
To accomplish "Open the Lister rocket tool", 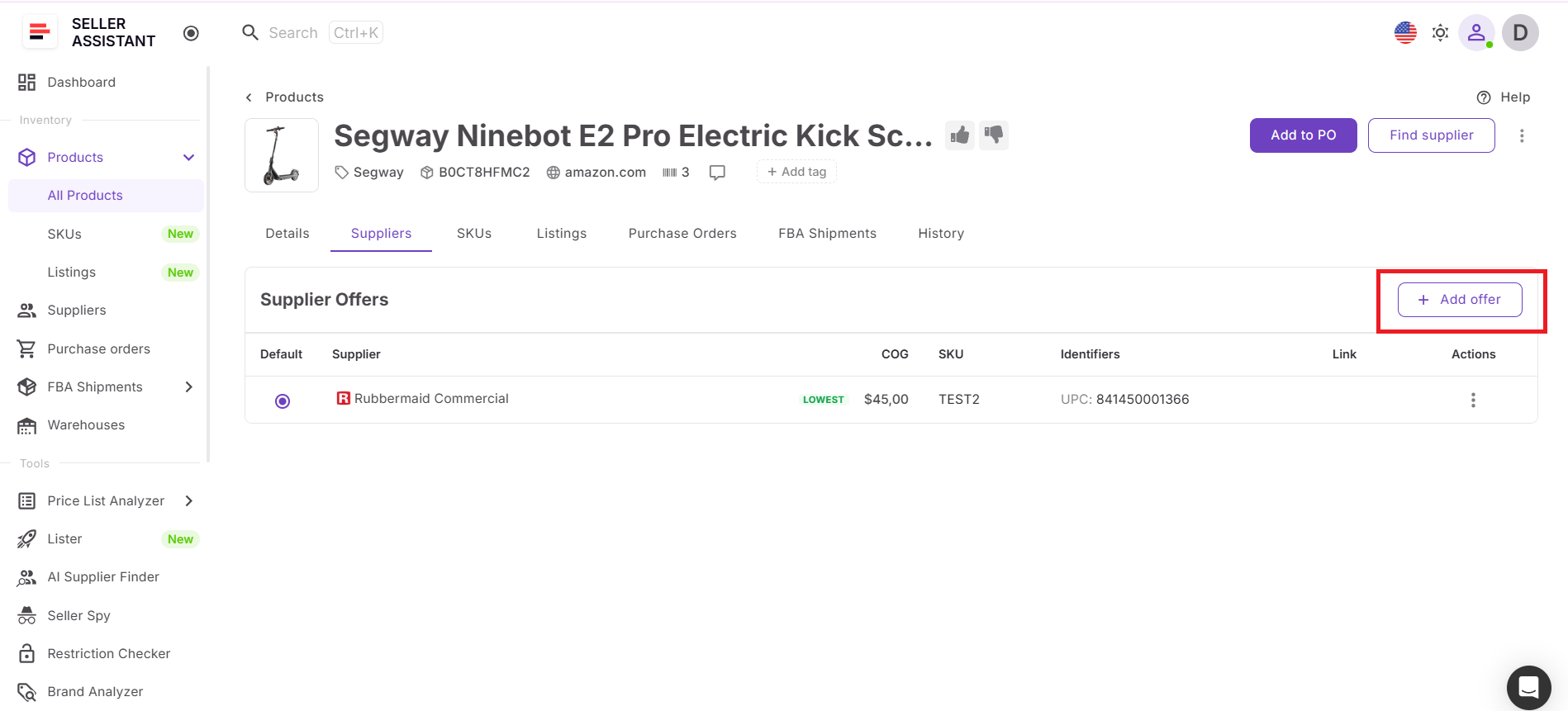I will (x=64, y=539).
